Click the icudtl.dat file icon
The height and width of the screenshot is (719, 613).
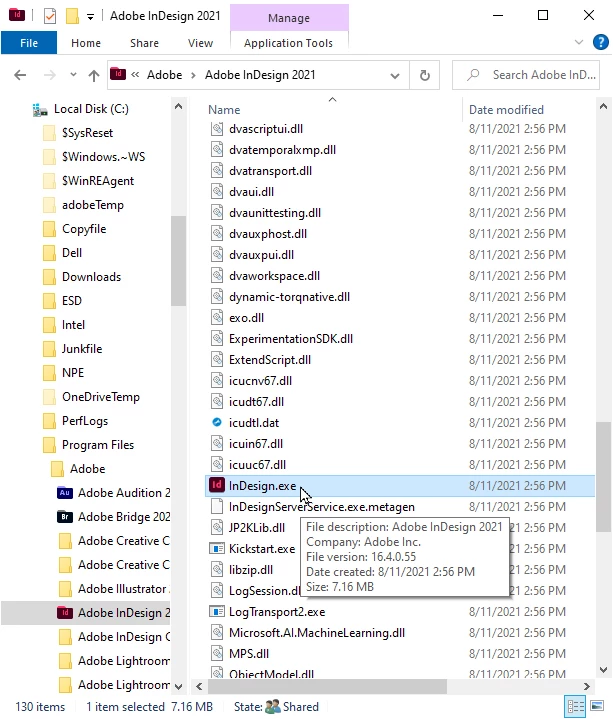[x=217, y=422]
